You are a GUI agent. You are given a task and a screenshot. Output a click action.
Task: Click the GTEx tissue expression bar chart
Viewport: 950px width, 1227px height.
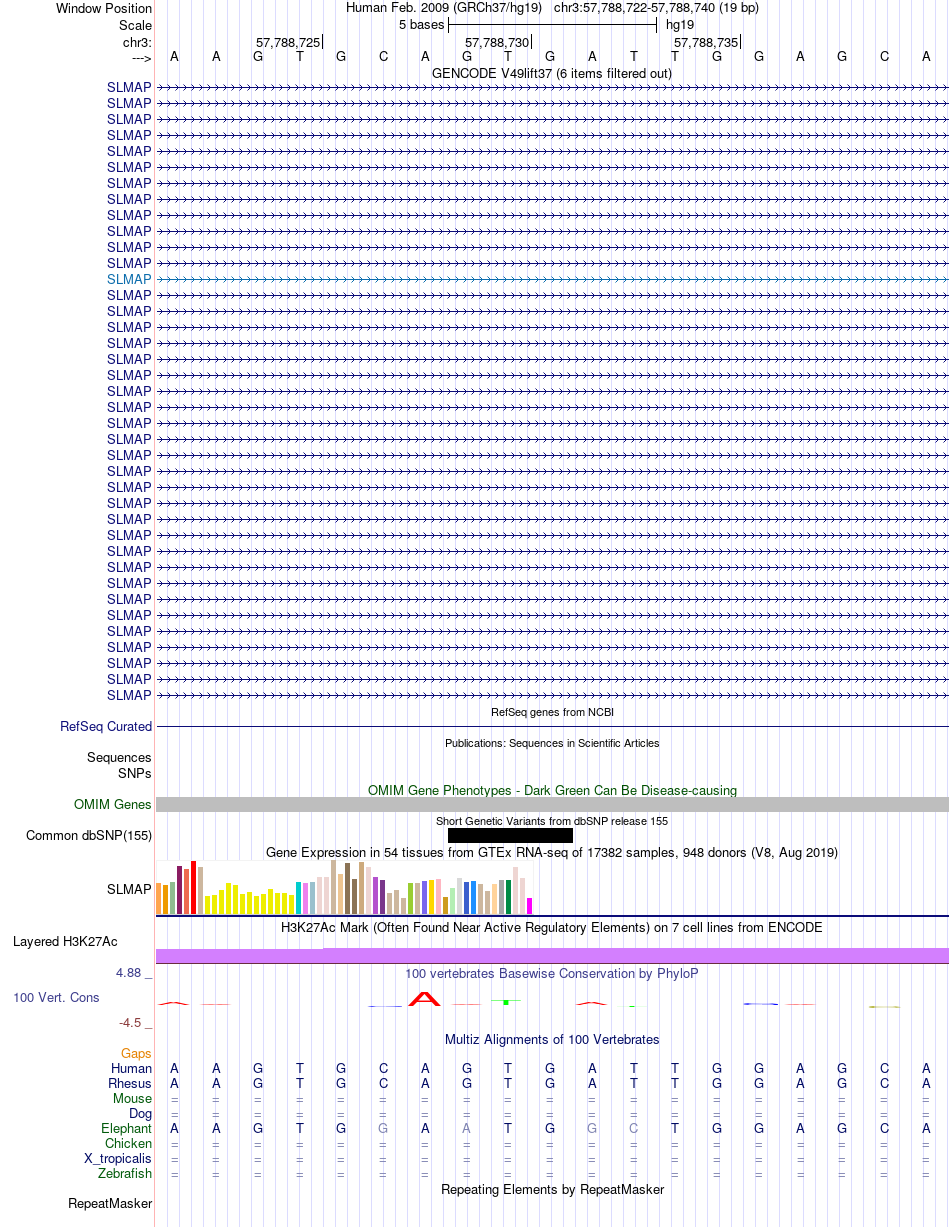pos(345,887)
